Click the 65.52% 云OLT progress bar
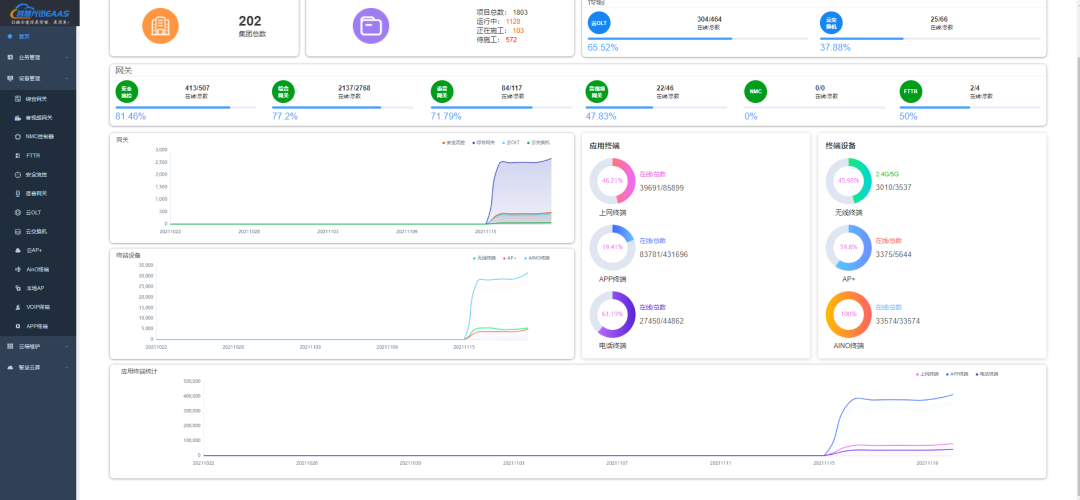1080x500 pixels. click(698, 39)
